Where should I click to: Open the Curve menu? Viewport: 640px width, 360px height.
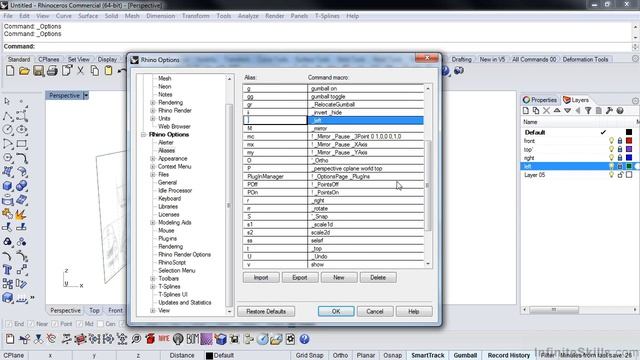[63, 16]
